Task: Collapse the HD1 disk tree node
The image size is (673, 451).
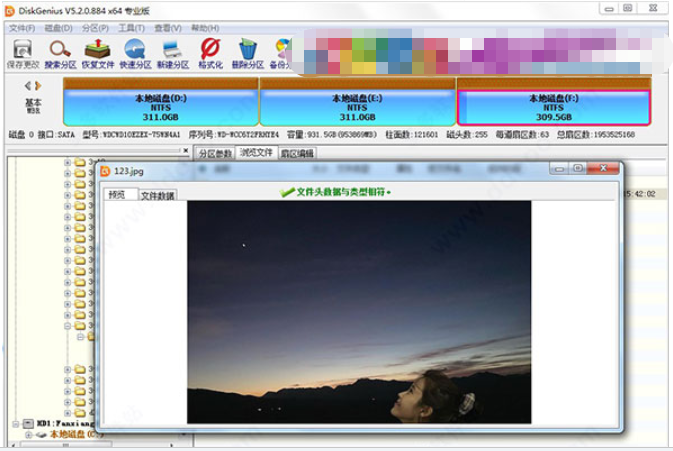Action: 16,424
